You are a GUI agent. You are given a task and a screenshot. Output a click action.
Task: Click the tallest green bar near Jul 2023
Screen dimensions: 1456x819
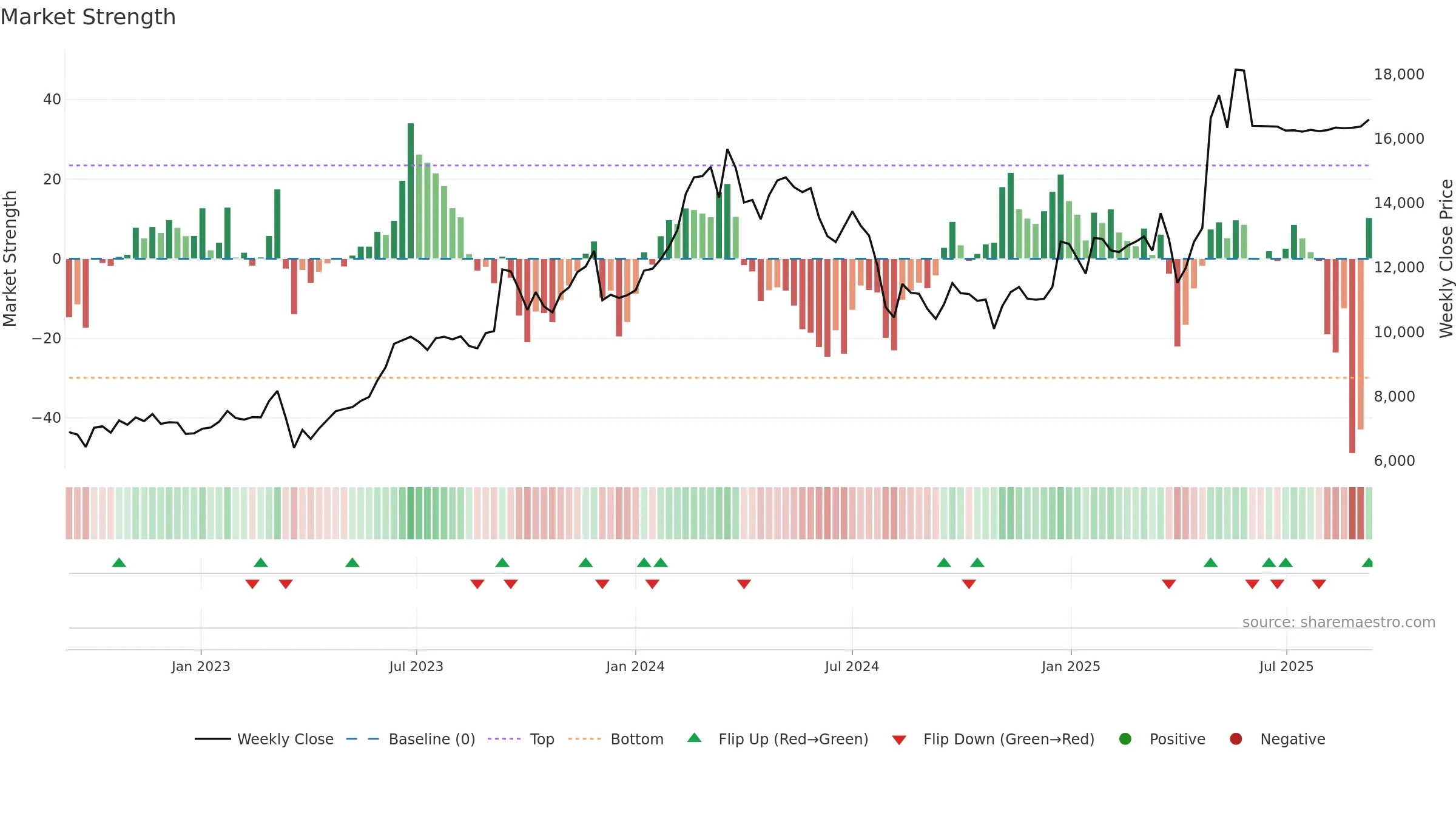[x=411, y=190]
